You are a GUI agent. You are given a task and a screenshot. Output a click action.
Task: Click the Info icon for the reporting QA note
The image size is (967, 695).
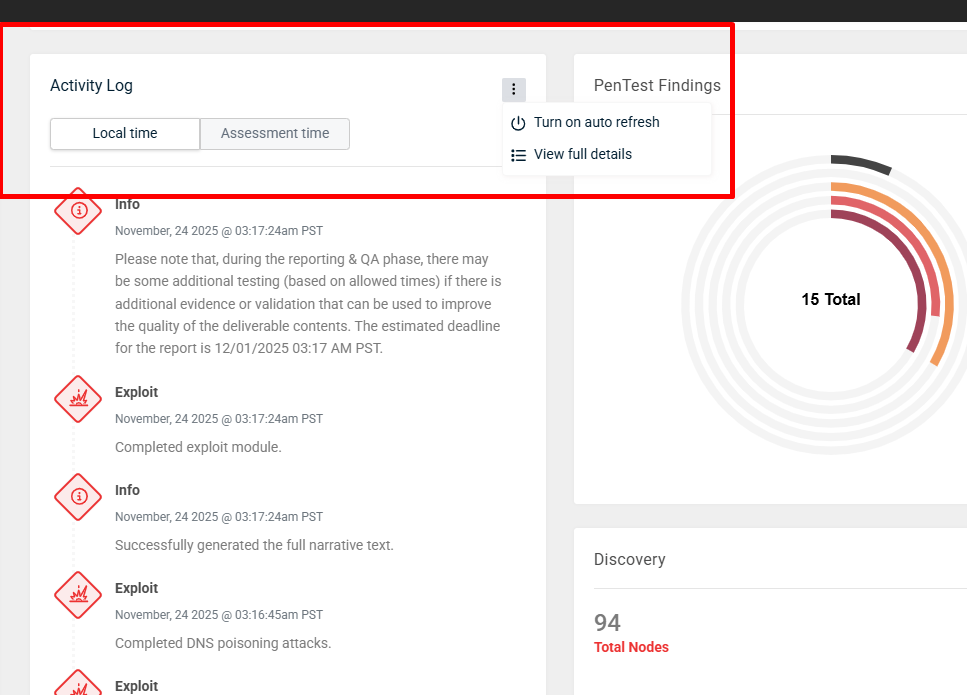(x=78, y=210)
